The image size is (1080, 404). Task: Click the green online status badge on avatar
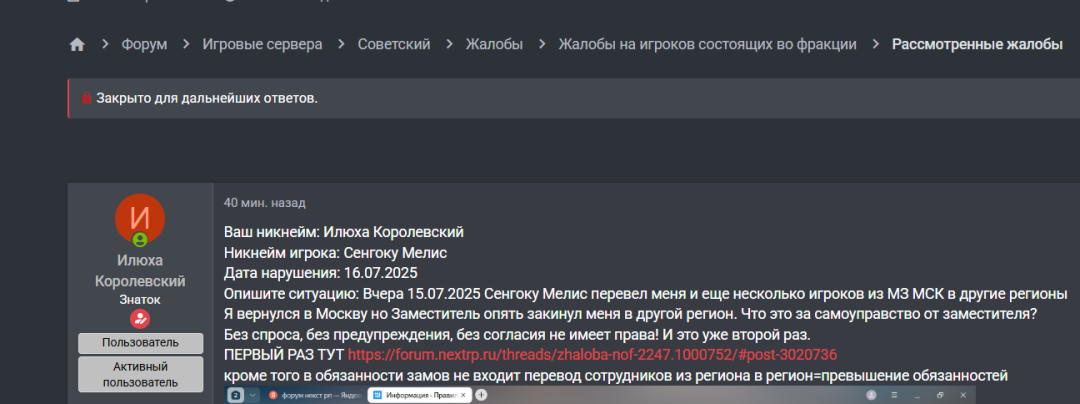point(140,240)
